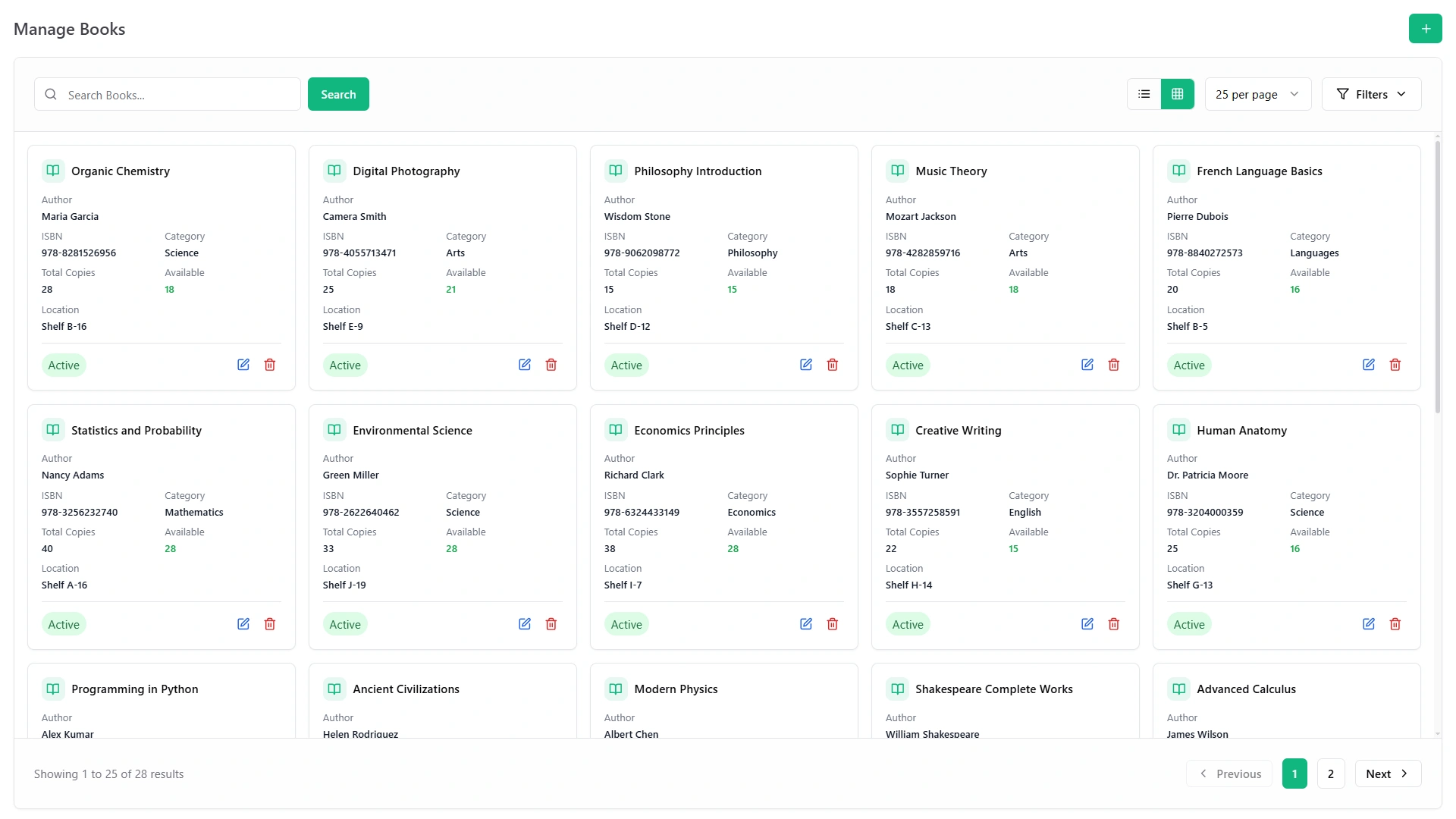Switch to list view layout
The height and width of the screenshot is (819, 1456).
pyautogui.click(x=1144, y=94)
